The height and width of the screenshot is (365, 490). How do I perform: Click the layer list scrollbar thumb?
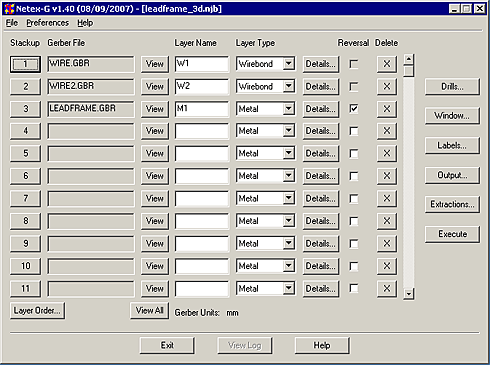409,71
